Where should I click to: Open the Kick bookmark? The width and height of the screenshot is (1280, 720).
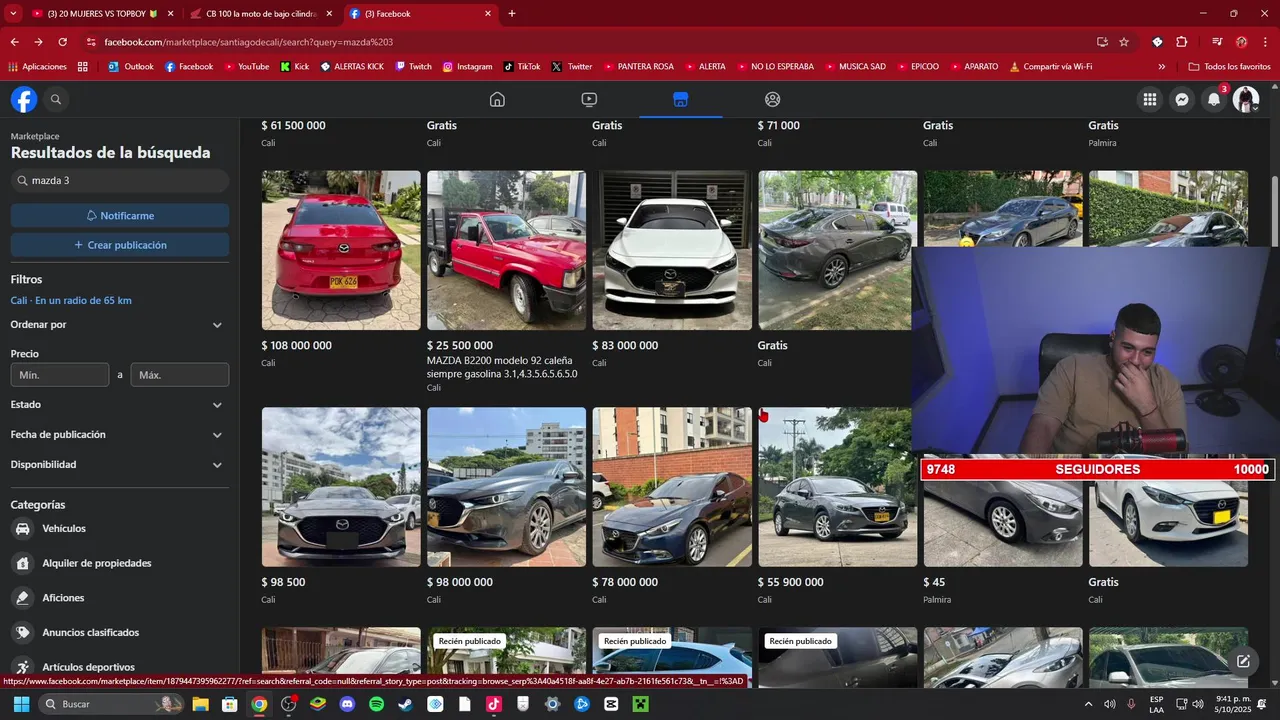point(294,67)
